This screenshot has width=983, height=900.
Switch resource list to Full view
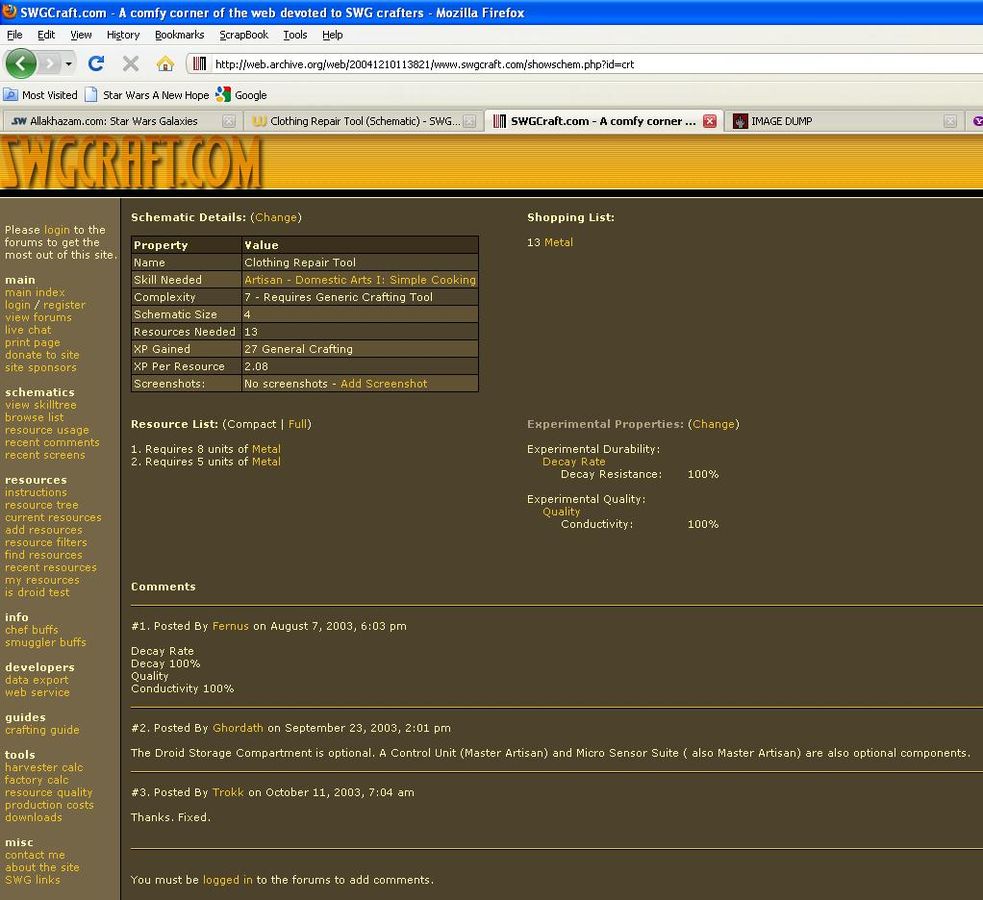[x=297, y=424]
